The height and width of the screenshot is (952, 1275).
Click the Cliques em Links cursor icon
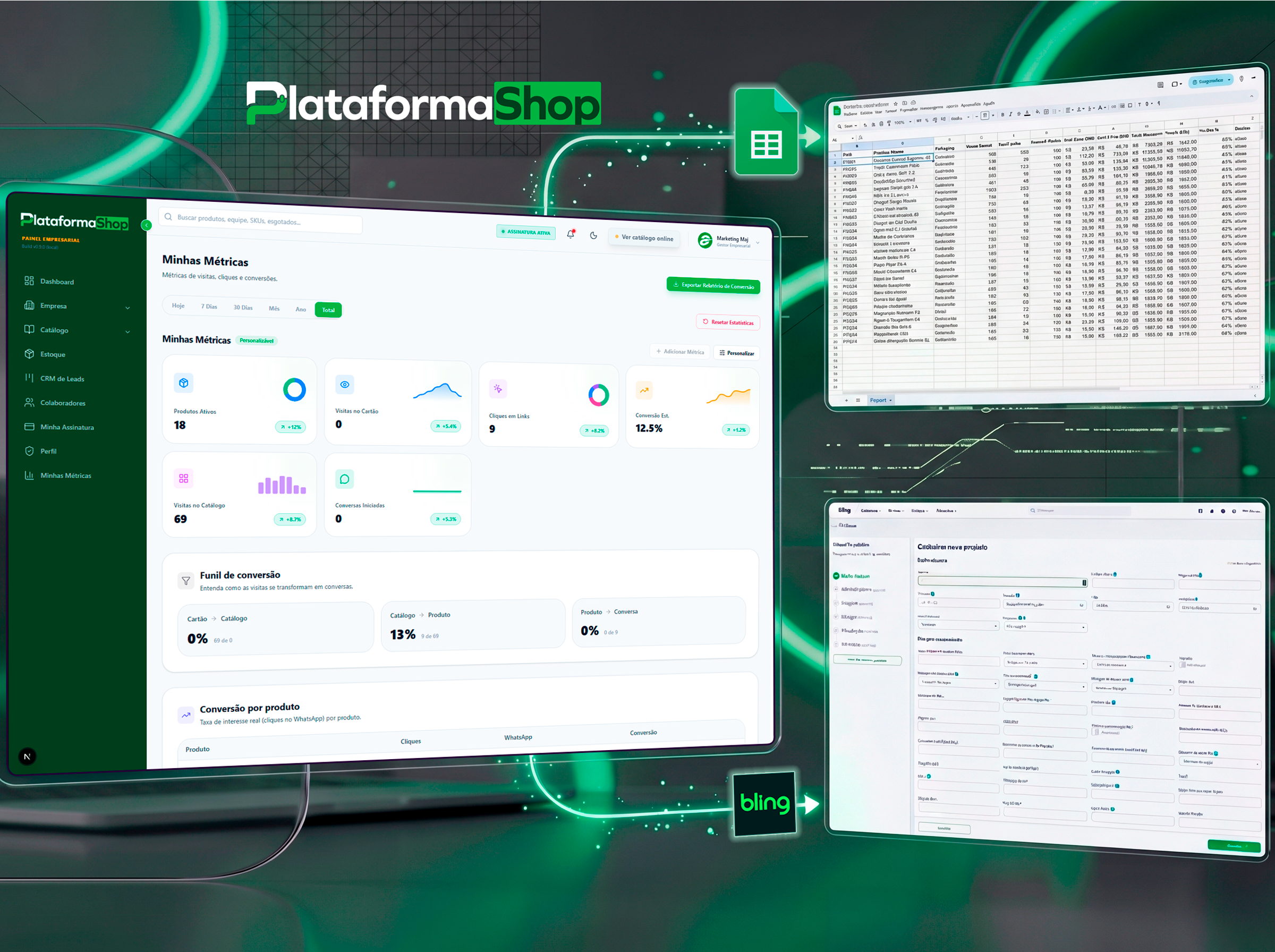498,389
